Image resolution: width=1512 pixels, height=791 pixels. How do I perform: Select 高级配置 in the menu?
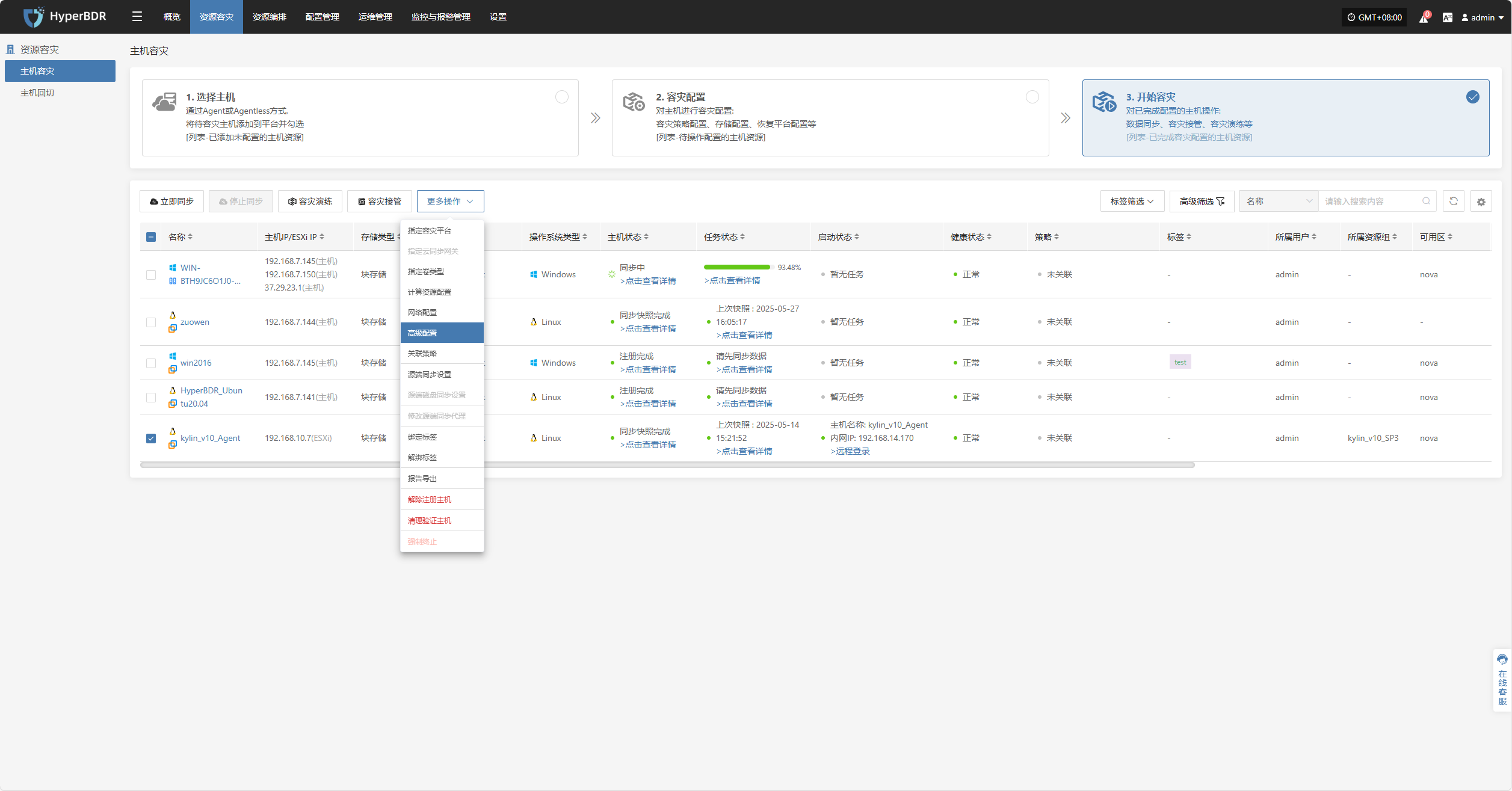click(x=442, y=333)
